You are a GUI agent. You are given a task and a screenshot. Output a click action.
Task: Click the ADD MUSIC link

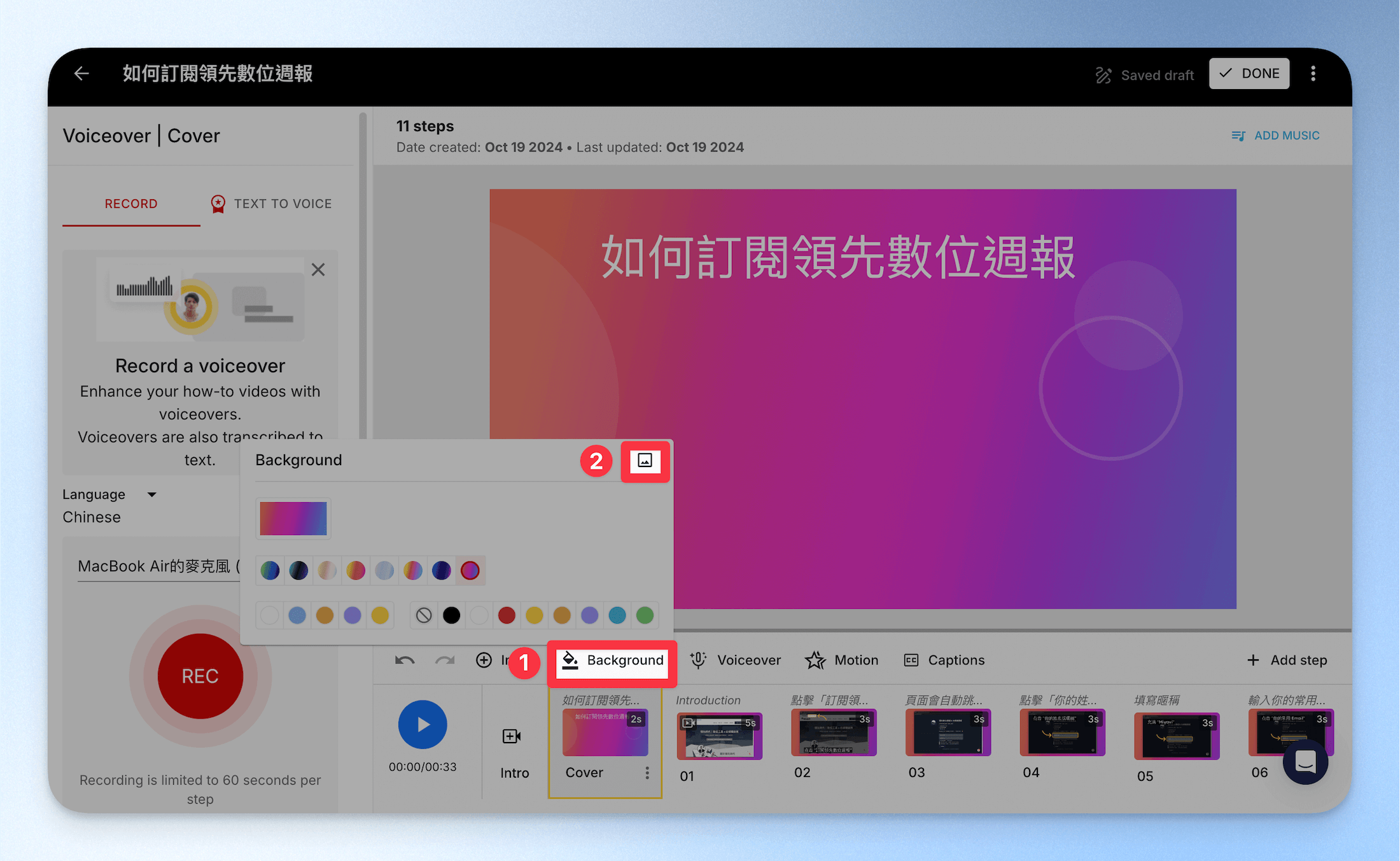pos(1275,136)
